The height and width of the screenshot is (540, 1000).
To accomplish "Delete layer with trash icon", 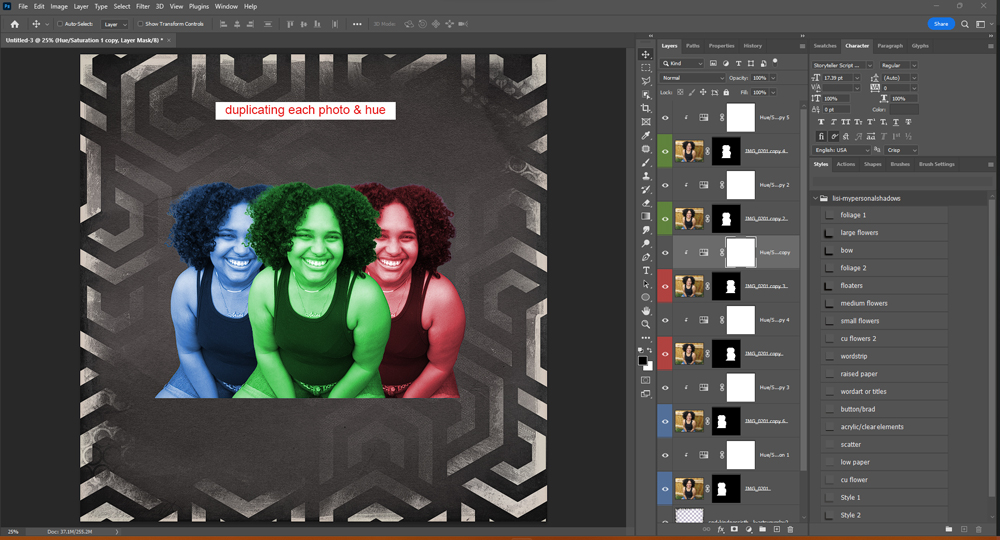I will coord(790,529).
